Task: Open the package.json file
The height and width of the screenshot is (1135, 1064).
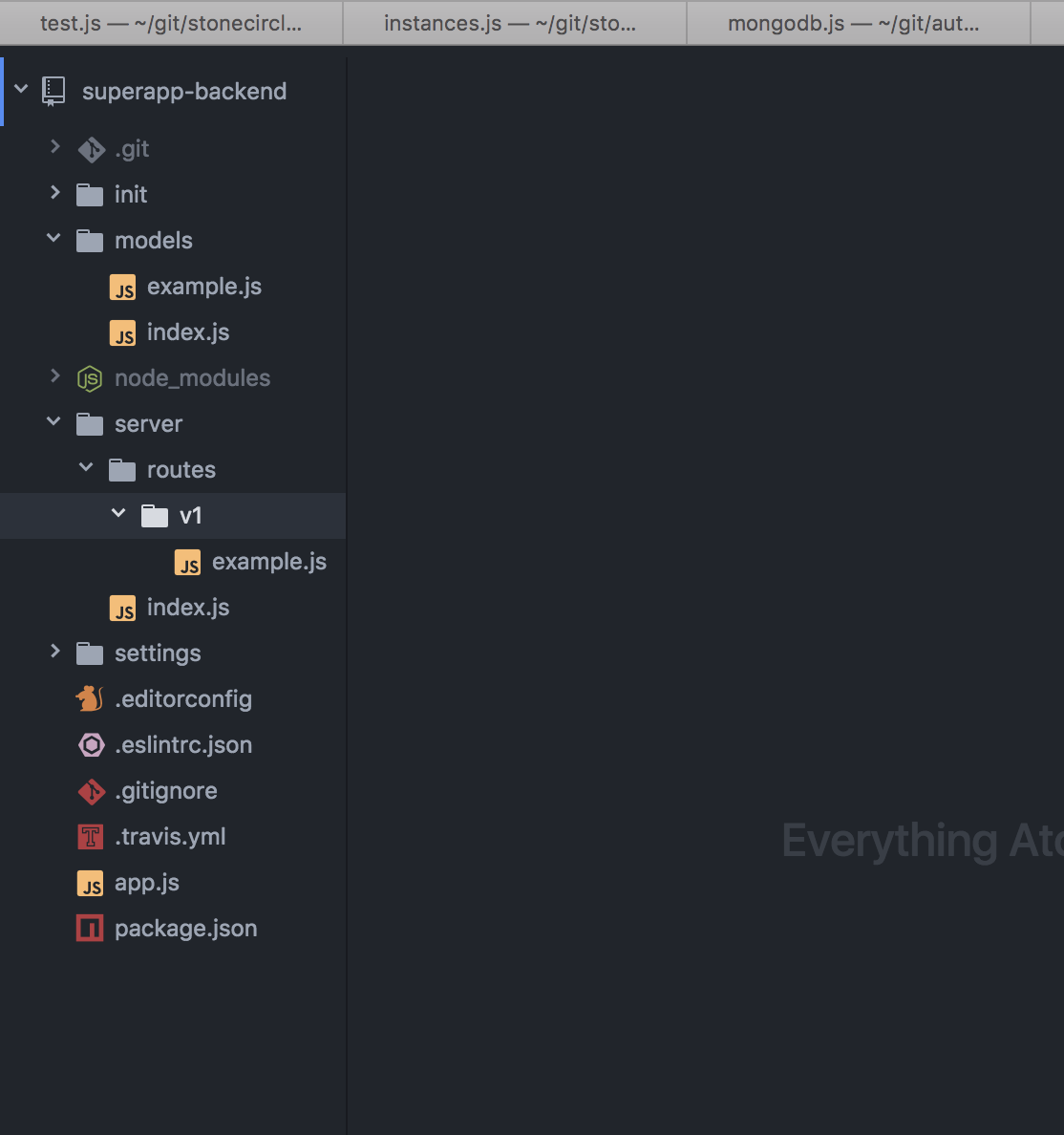Action: 186,929
